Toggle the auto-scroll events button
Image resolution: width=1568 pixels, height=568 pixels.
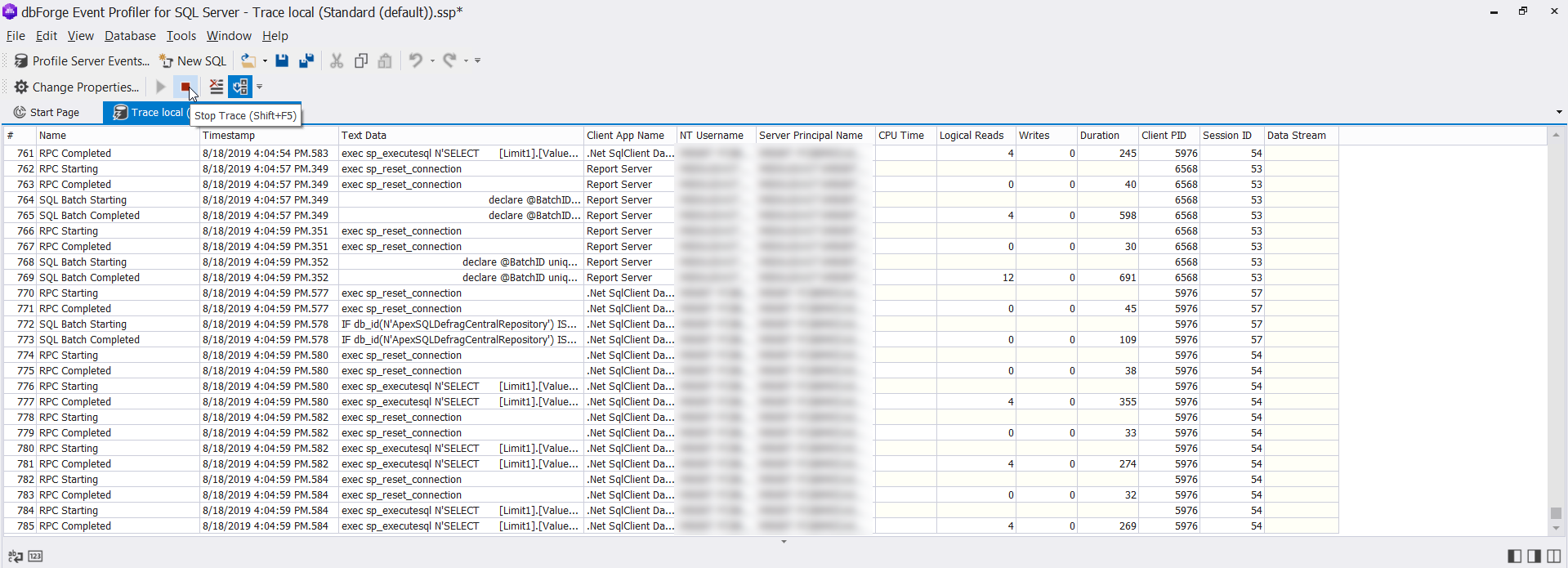coord(240,87)
